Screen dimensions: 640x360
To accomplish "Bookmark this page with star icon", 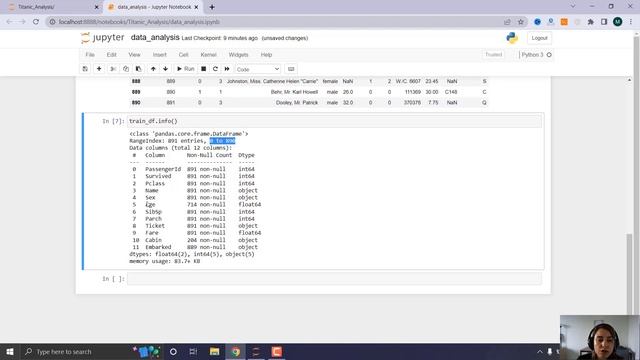I will pos(520,22).
